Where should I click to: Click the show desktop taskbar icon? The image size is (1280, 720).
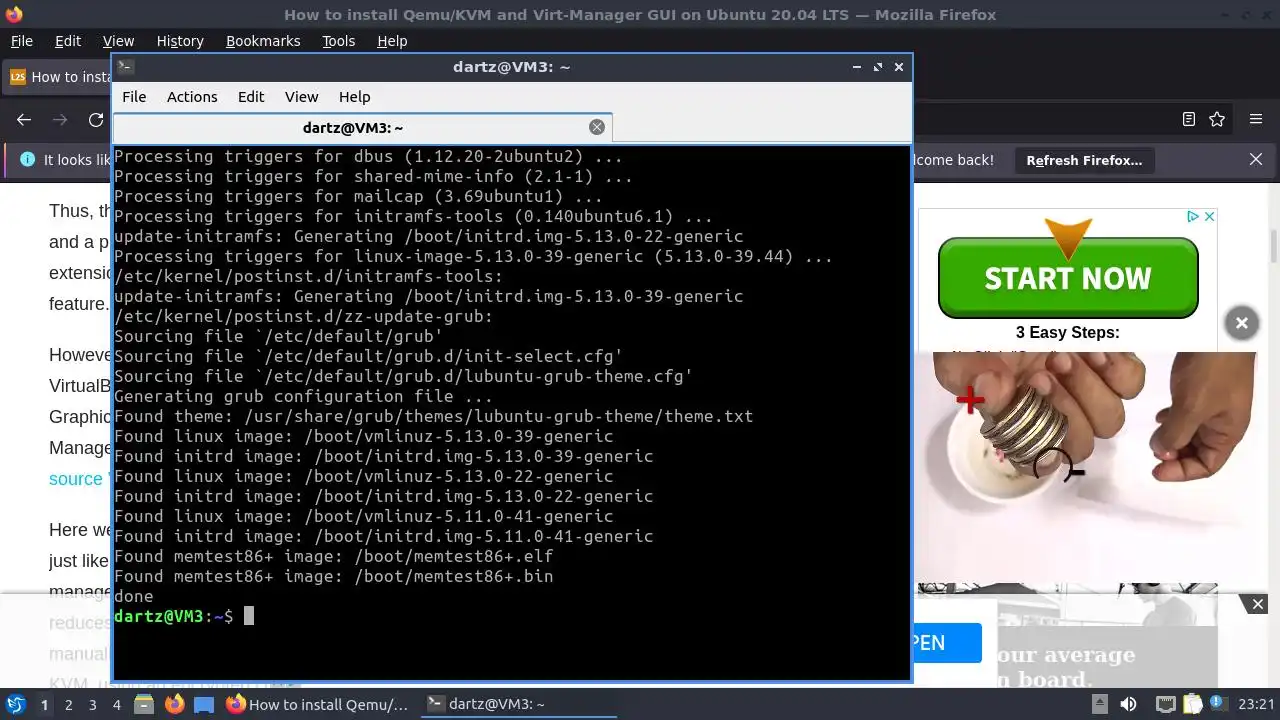tap(203, 704)
